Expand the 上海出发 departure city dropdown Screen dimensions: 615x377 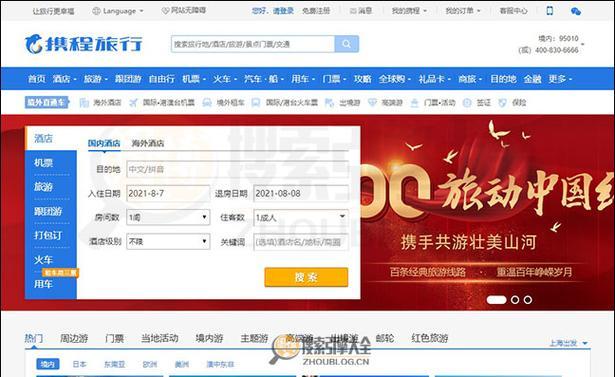[568, 343]
